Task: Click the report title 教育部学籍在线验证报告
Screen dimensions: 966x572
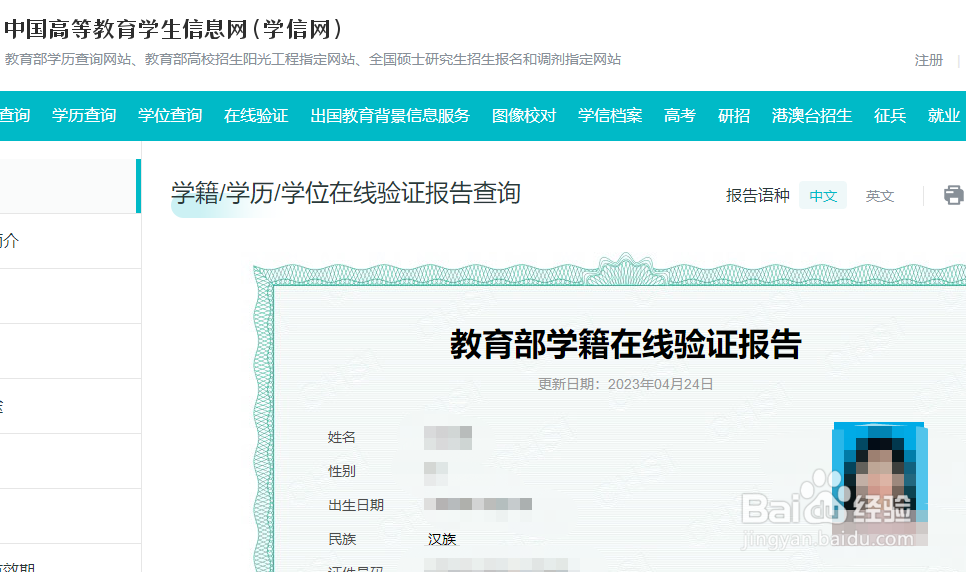Action: (x=626, y=344)
